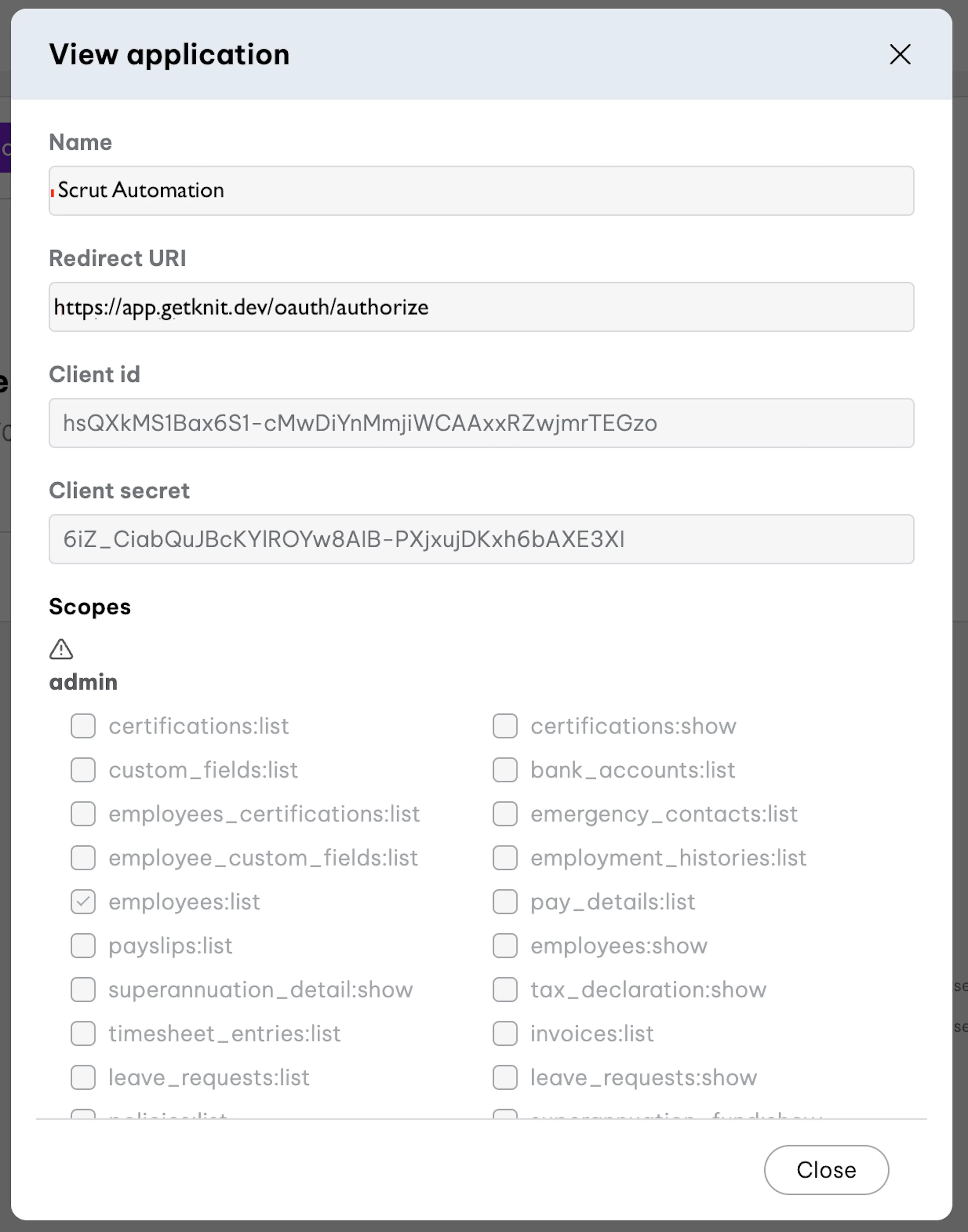Check the tax_declaration:show scope

pyautogui.click(x=505, y=989)
